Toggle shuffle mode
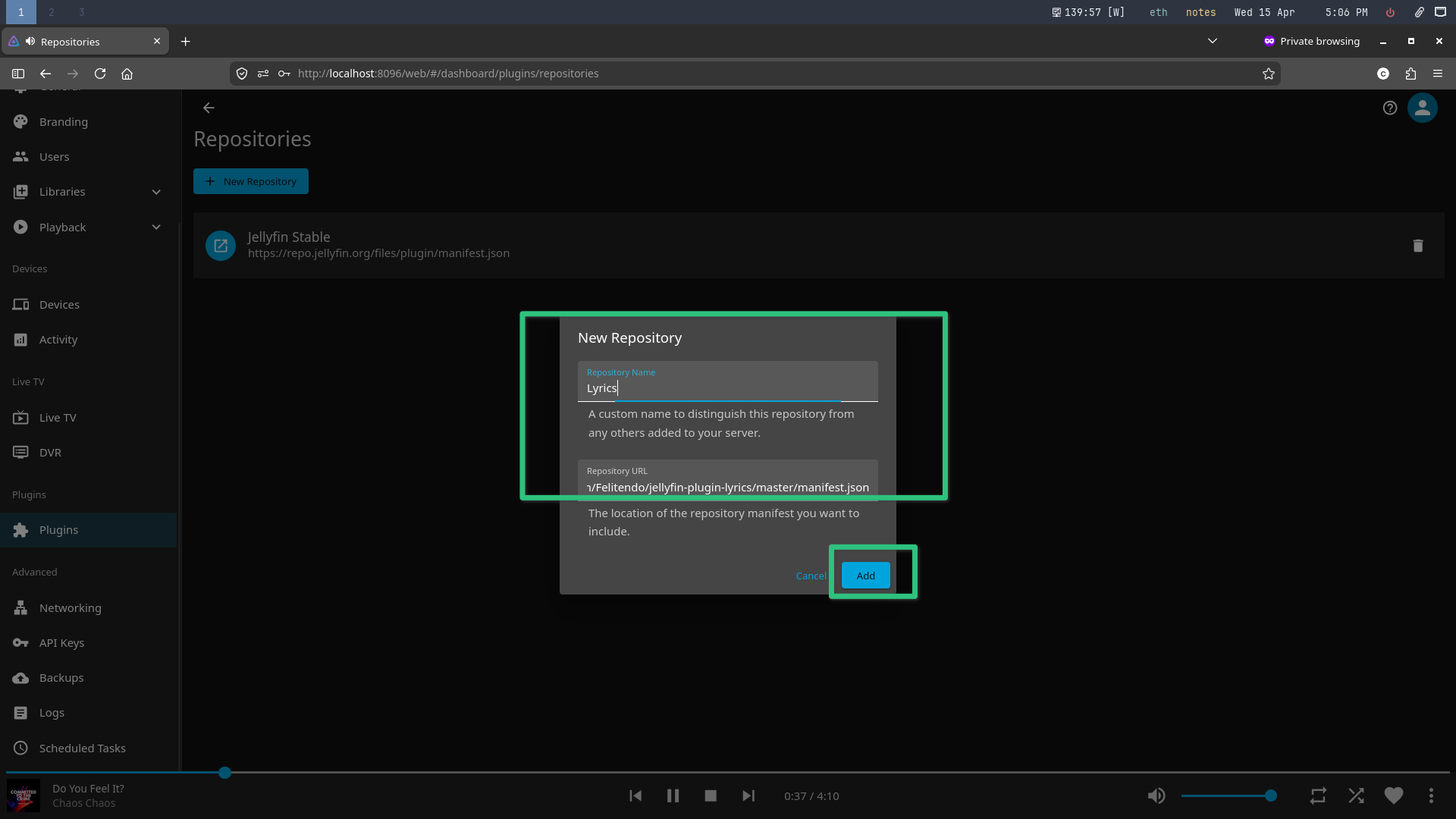The height and width of the screenshot is (819, 1456). click(1356, 795)
